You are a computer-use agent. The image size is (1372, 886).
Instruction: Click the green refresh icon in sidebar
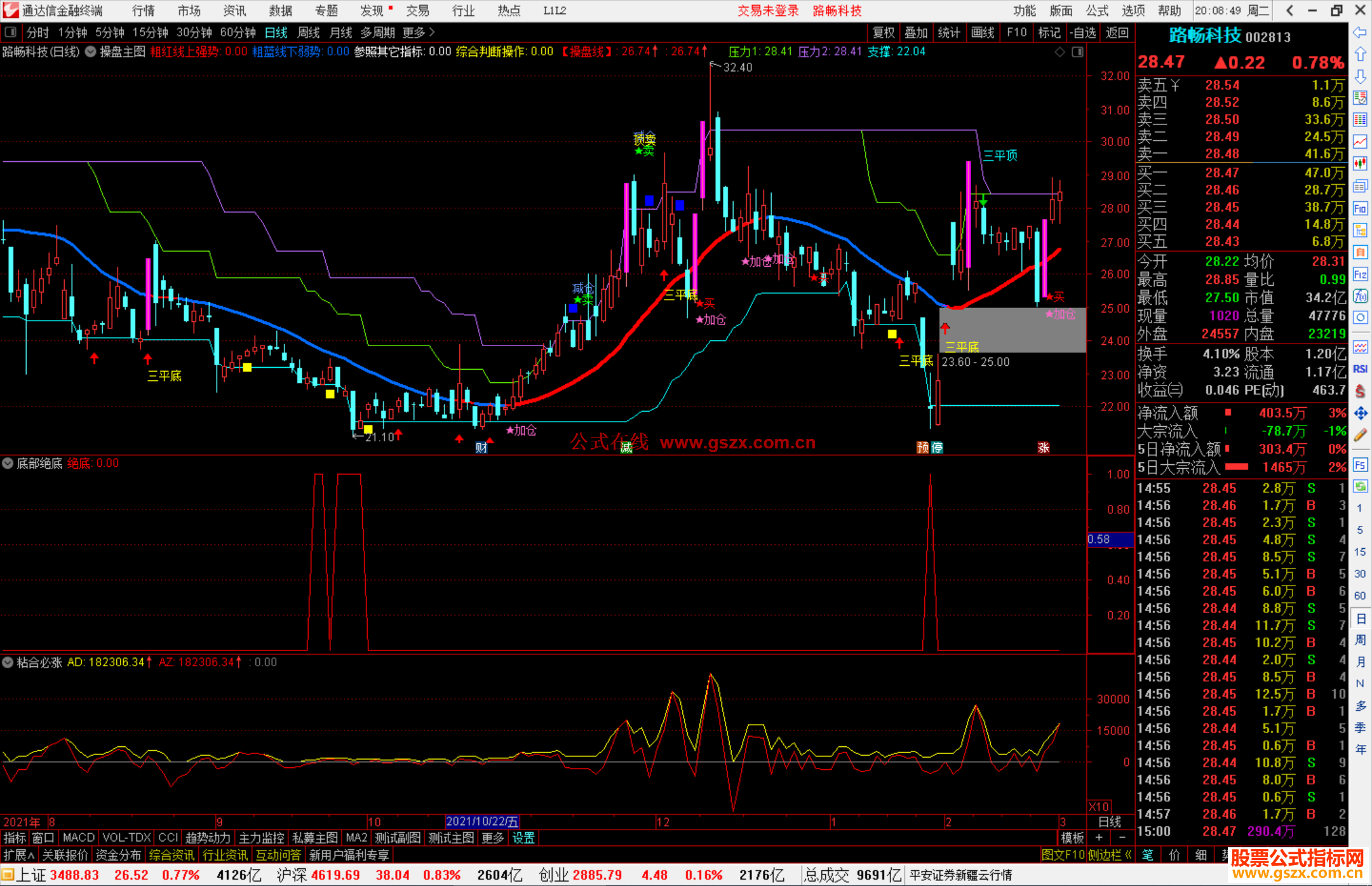[x=1360, y=487]
